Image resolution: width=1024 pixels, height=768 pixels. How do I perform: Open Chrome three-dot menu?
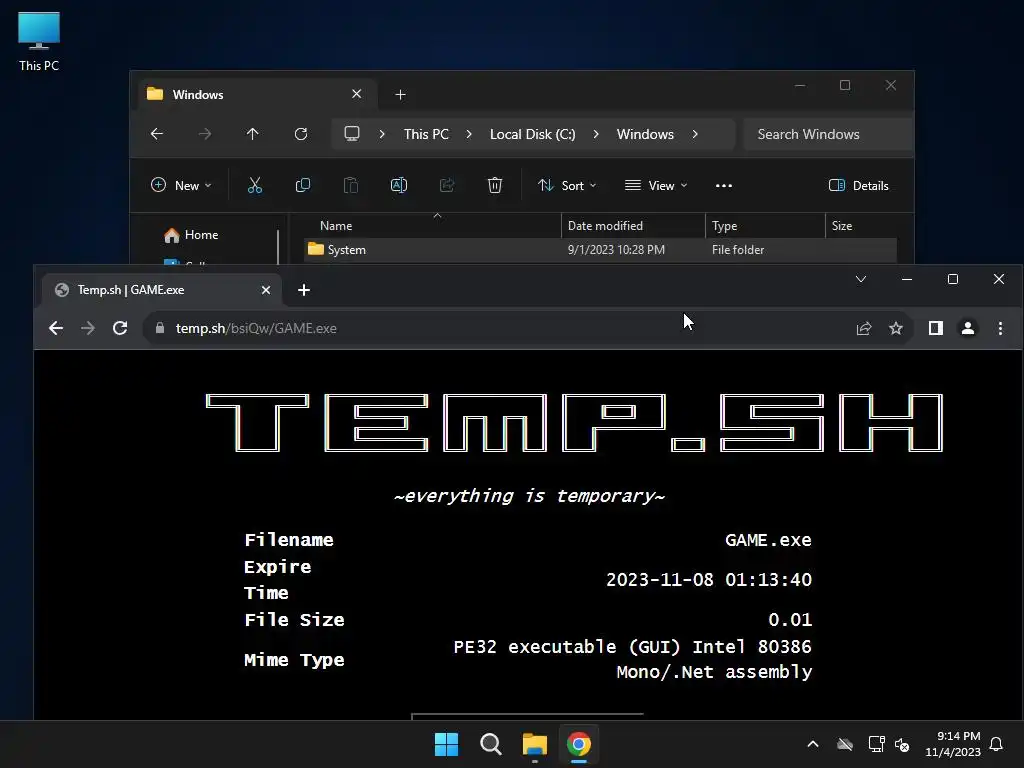click(x=1000, y=328)
